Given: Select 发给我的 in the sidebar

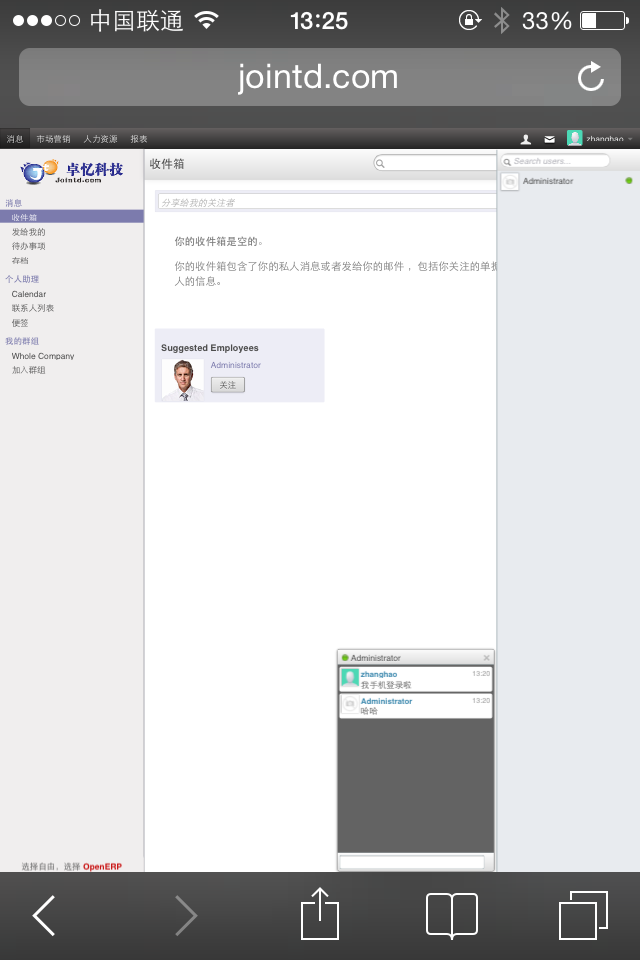Looking at the screenshot, I should [x=29, y=232].
